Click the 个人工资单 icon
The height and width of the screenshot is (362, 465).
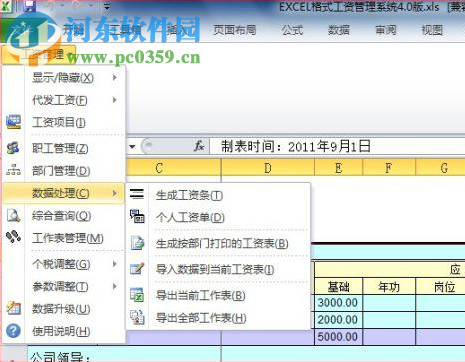click(x=137, y=216)
